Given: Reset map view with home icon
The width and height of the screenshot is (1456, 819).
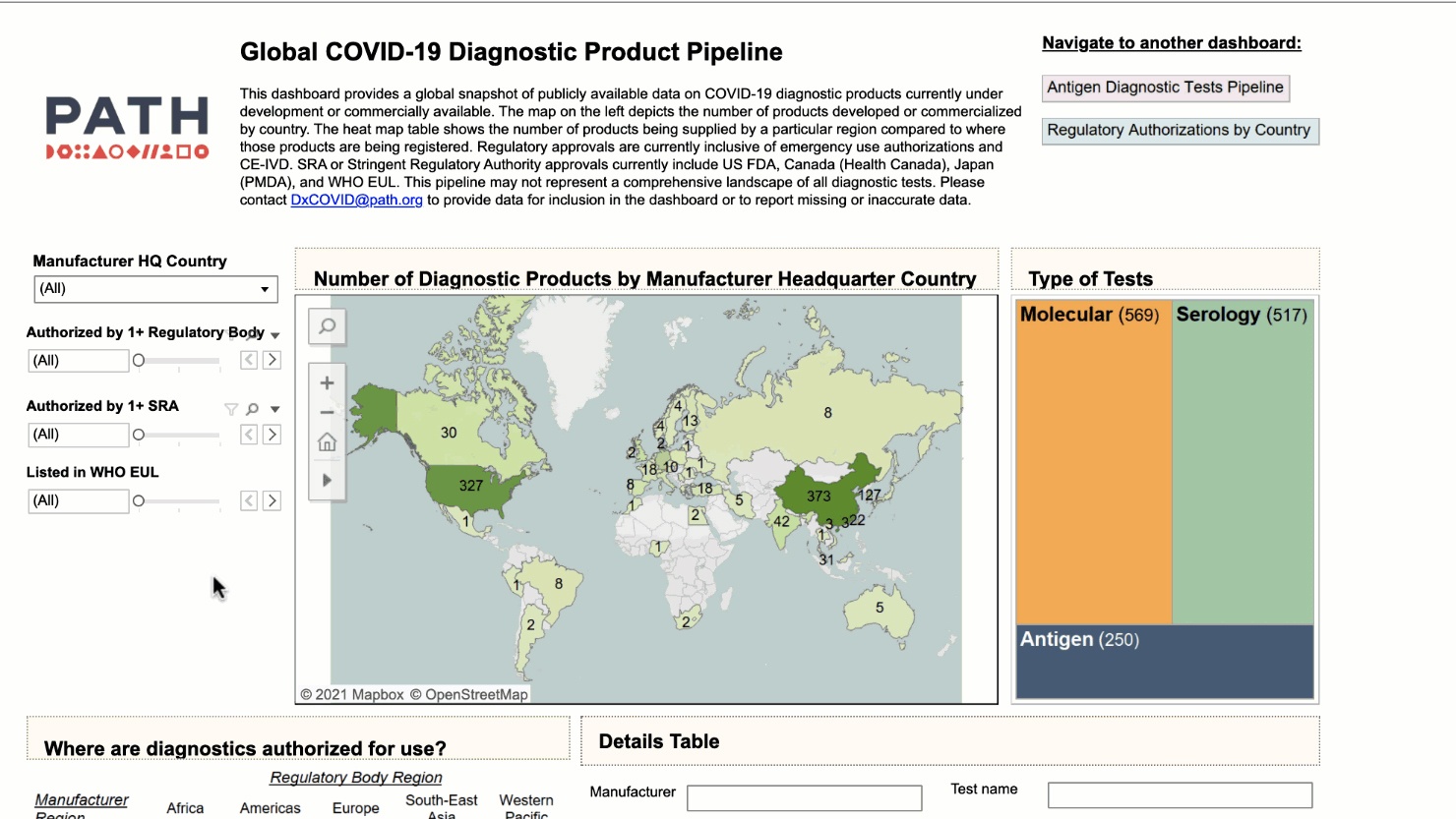Looking at the screenshot, I should point(328,442).
